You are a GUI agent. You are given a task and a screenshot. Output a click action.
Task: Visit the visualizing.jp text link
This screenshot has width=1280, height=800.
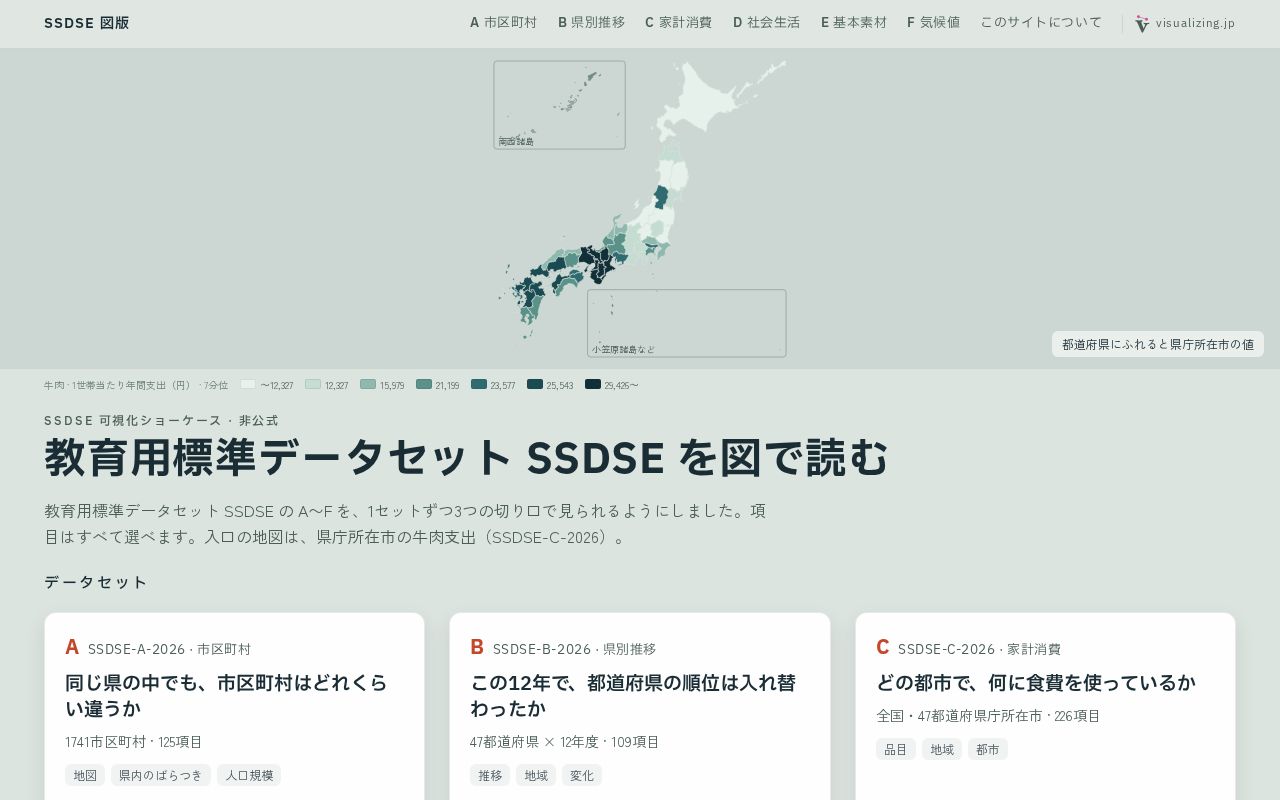pos(1195,23)
